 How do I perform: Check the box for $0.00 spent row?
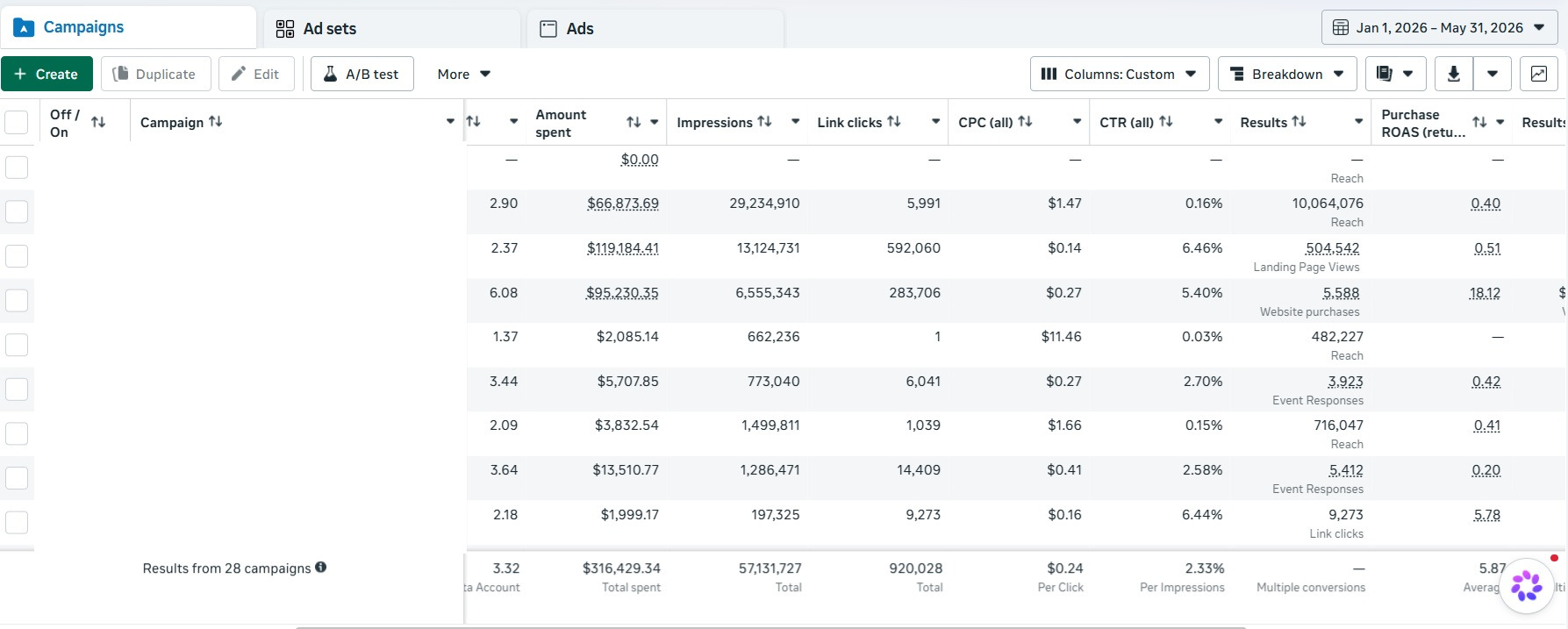(x=17, y=167)
